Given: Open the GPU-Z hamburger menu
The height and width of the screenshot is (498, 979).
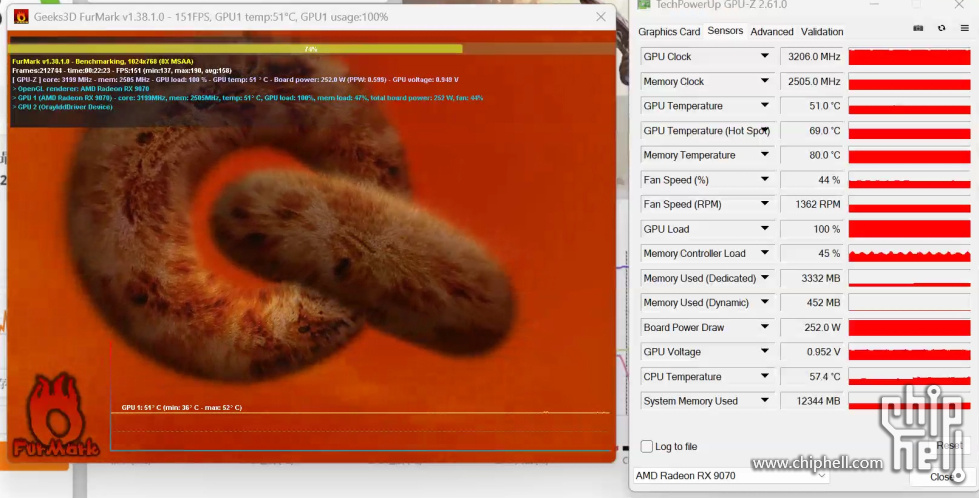Looking at the screenshot, I should [x=965, y=29].
